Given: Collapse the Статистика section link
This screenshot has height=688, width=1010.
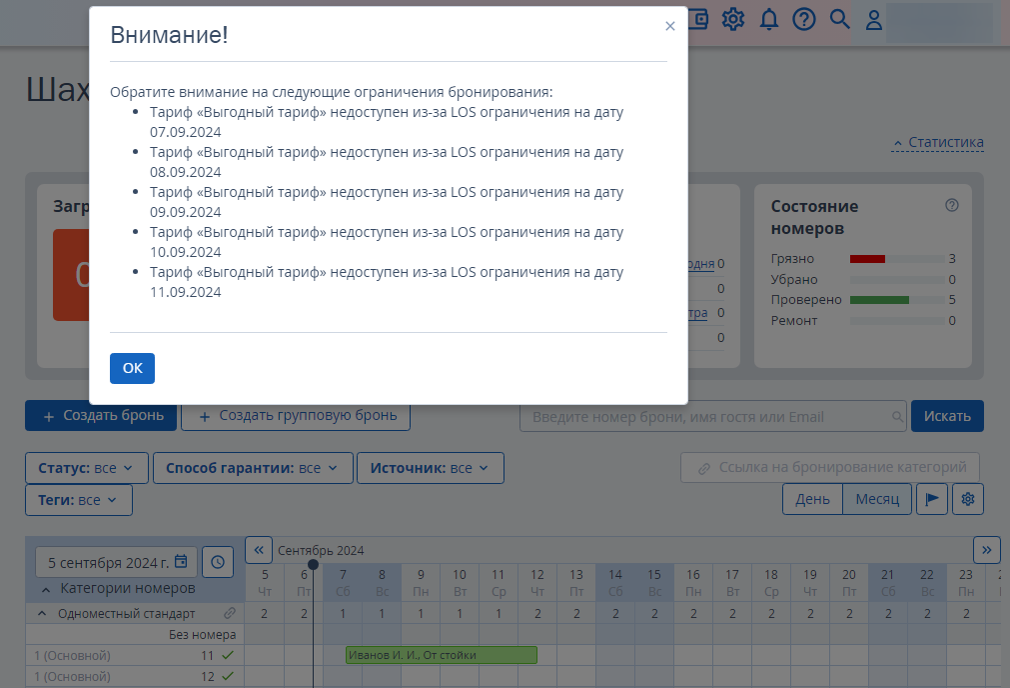Looking at the screenshot, I should (938, 142).
